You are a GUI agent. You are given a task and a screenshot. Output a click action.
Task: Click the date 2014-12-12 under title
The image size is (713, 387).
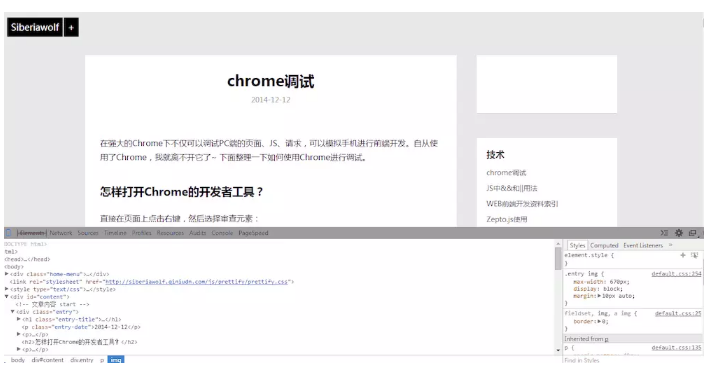click(271, 100)
